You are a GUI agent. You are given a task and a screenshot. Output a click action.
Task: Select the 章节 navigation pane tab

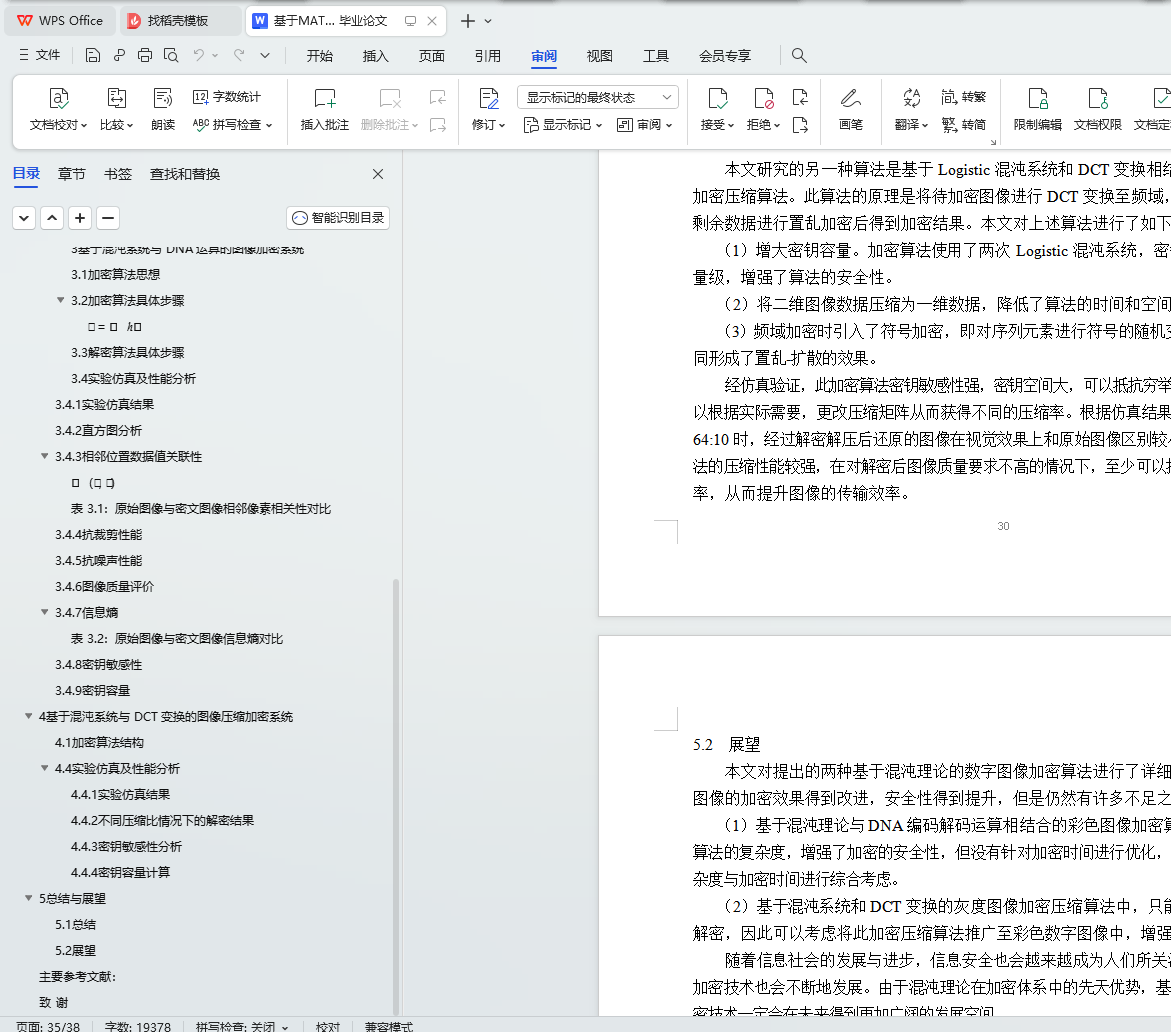pyautogui.click(x=72, y=174)
